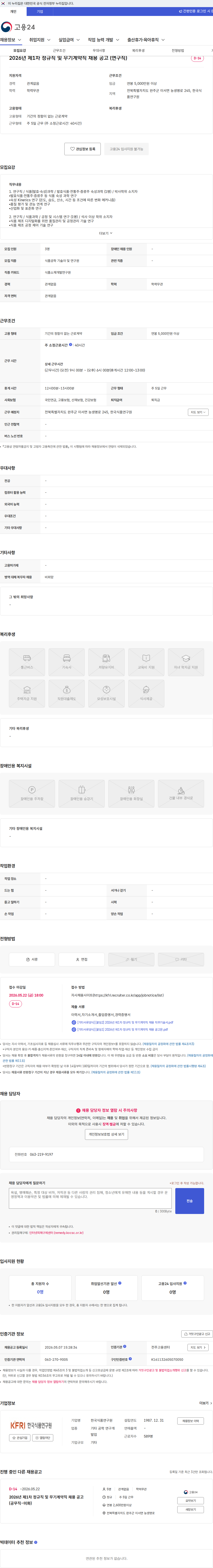
Task: Click the 서류 screening step
Action: [x=32, y=959]
